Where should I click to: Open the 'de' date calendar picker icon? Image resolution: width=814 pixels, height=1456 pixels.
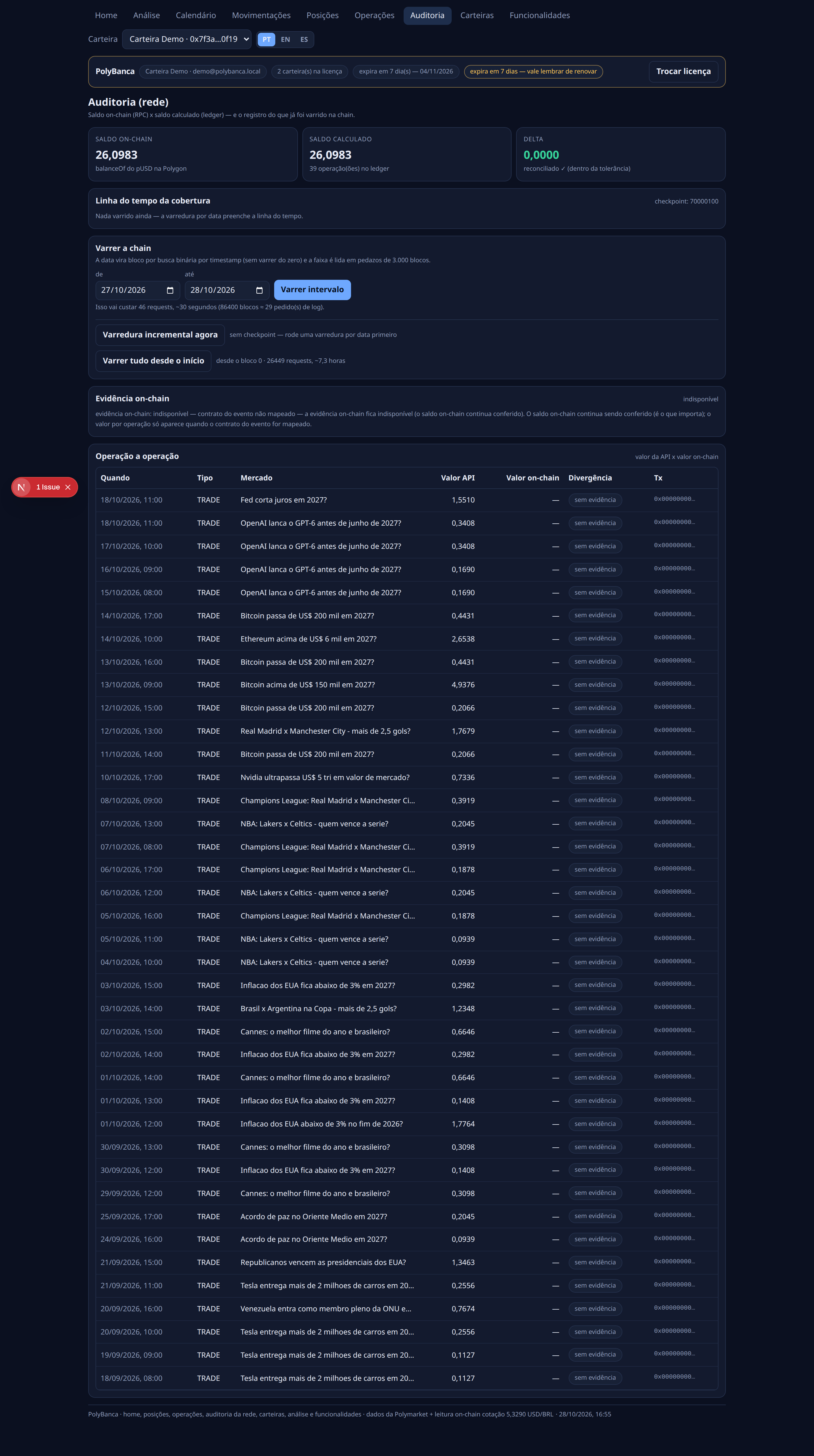[170, 290]
